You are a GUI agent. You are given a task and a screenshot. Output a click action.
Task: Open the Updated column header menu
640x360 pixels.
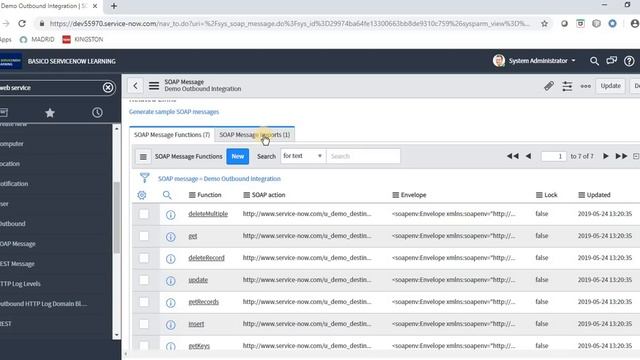(x=582, y=195)
